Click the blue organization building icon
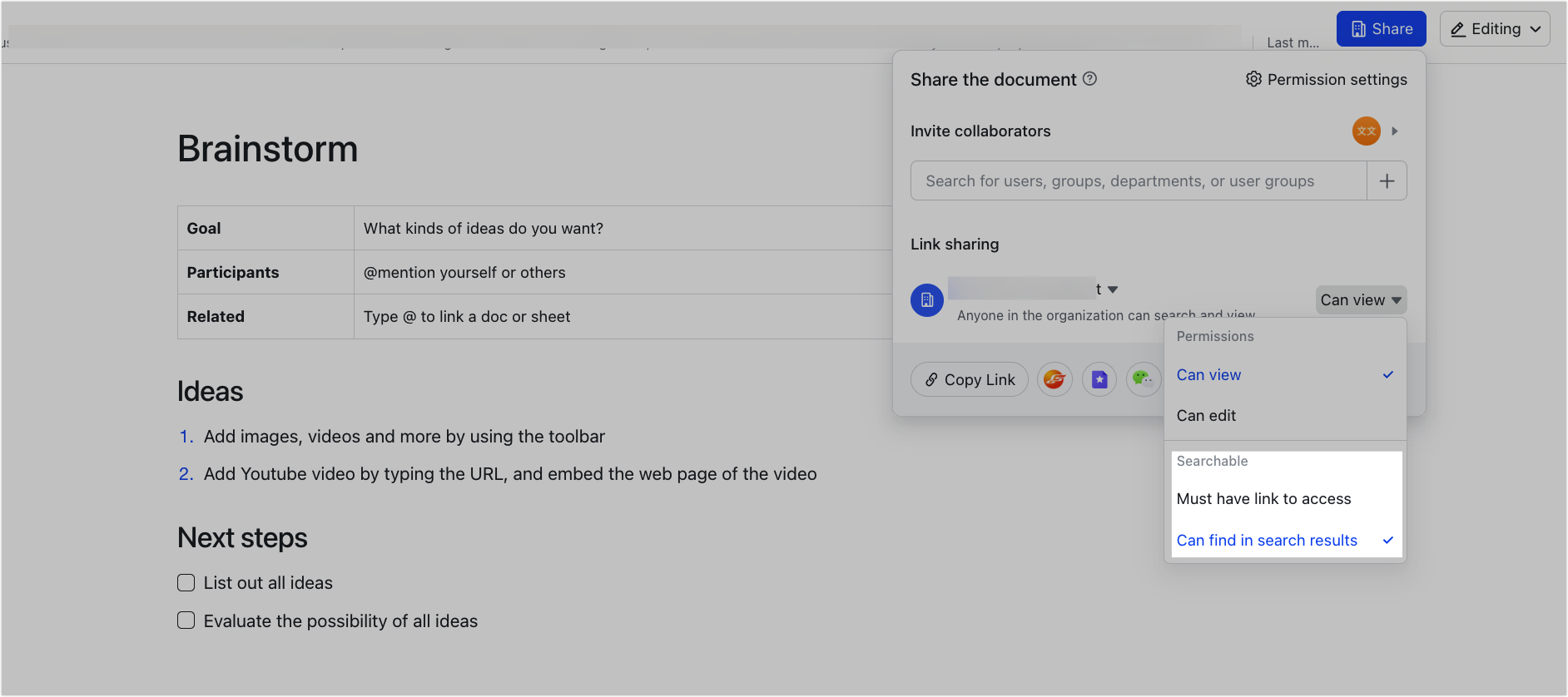The width and height of the screenshot is (1568, 697). 927,300
